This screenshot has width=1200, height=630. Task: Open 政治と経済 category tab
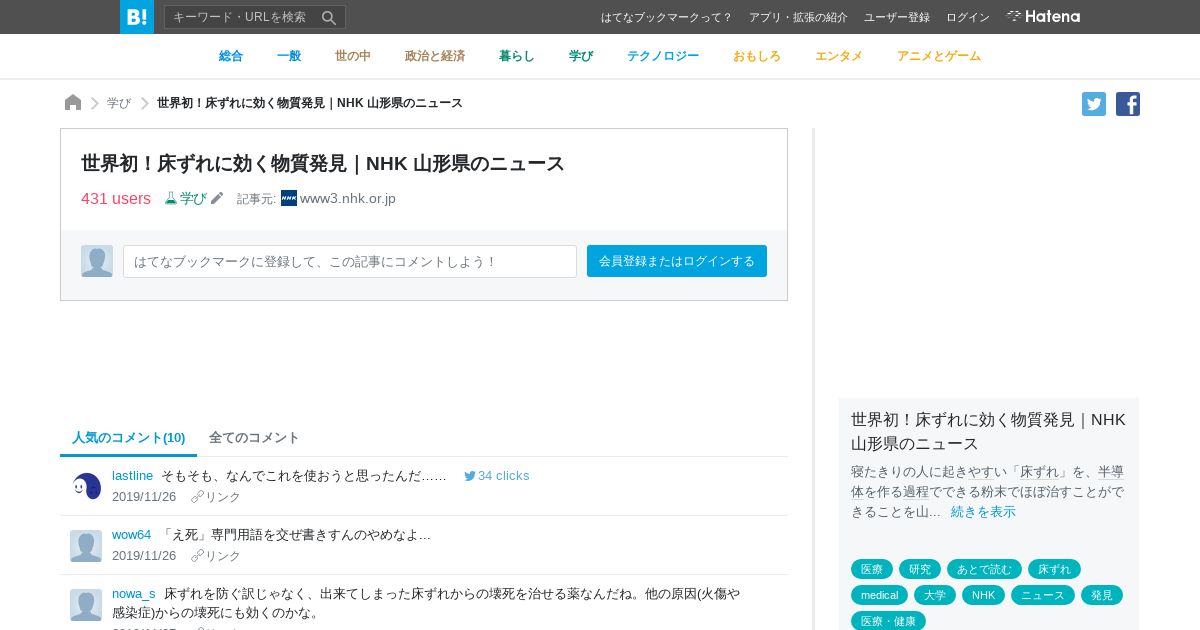click(435, 56)
